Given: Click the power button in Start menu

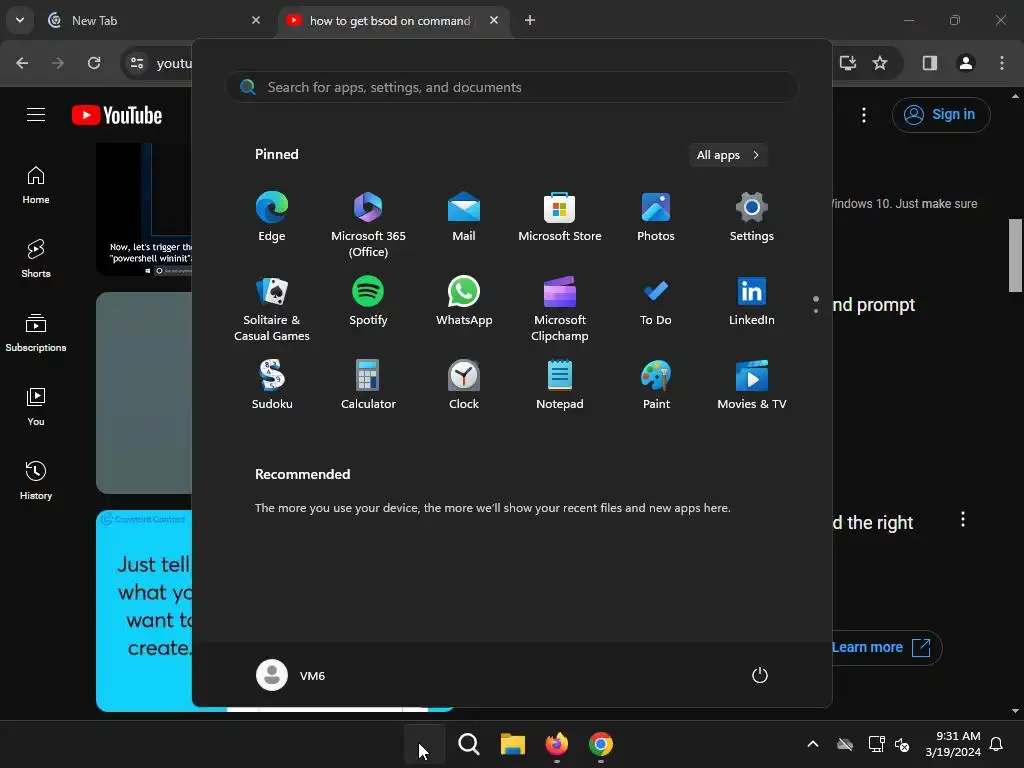Looking at the screenshot, I should pos(760,675).
